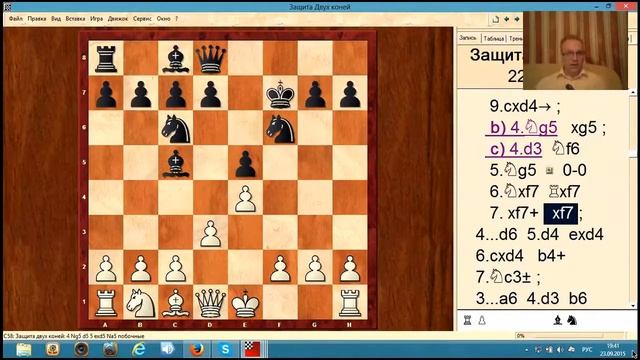Image resolution: width=640 pixels, height=360 pixels.
Task: Open the Правка menu
Action: click(37, 19)
